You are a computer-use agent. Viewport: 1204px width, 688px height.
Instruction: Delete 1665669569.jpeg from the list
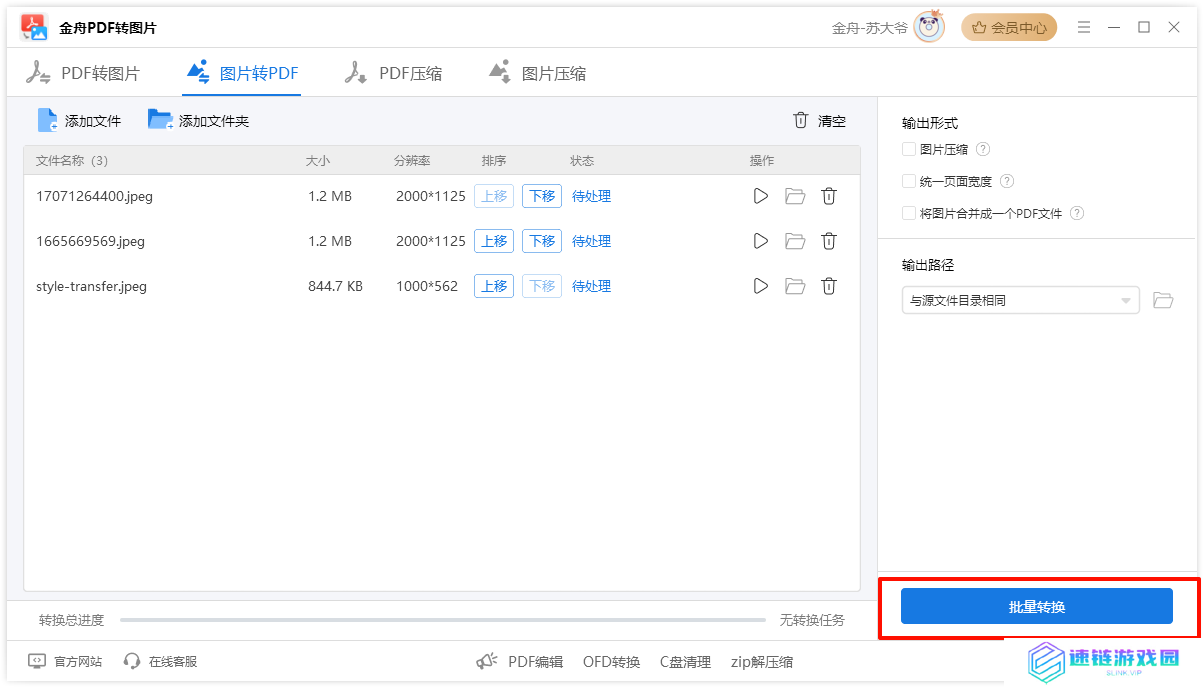[x=829, y=241]
